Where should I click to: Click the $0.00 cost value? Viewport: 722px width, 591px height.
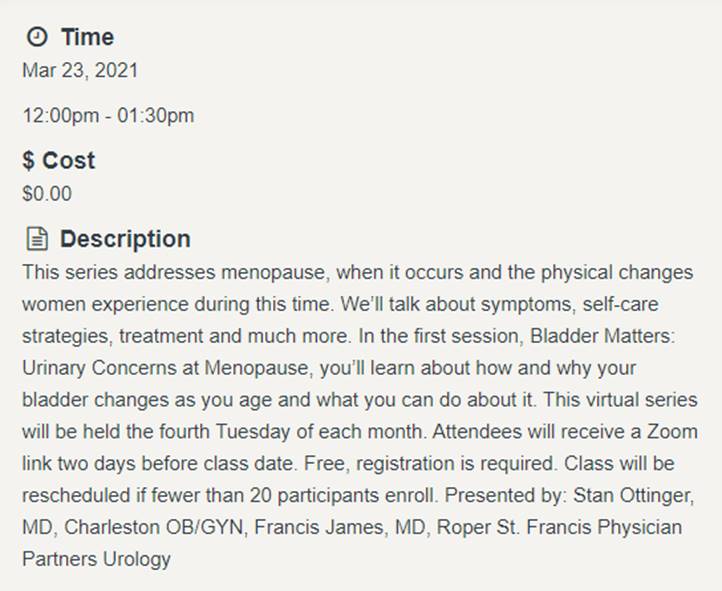(x=47, y=193)
